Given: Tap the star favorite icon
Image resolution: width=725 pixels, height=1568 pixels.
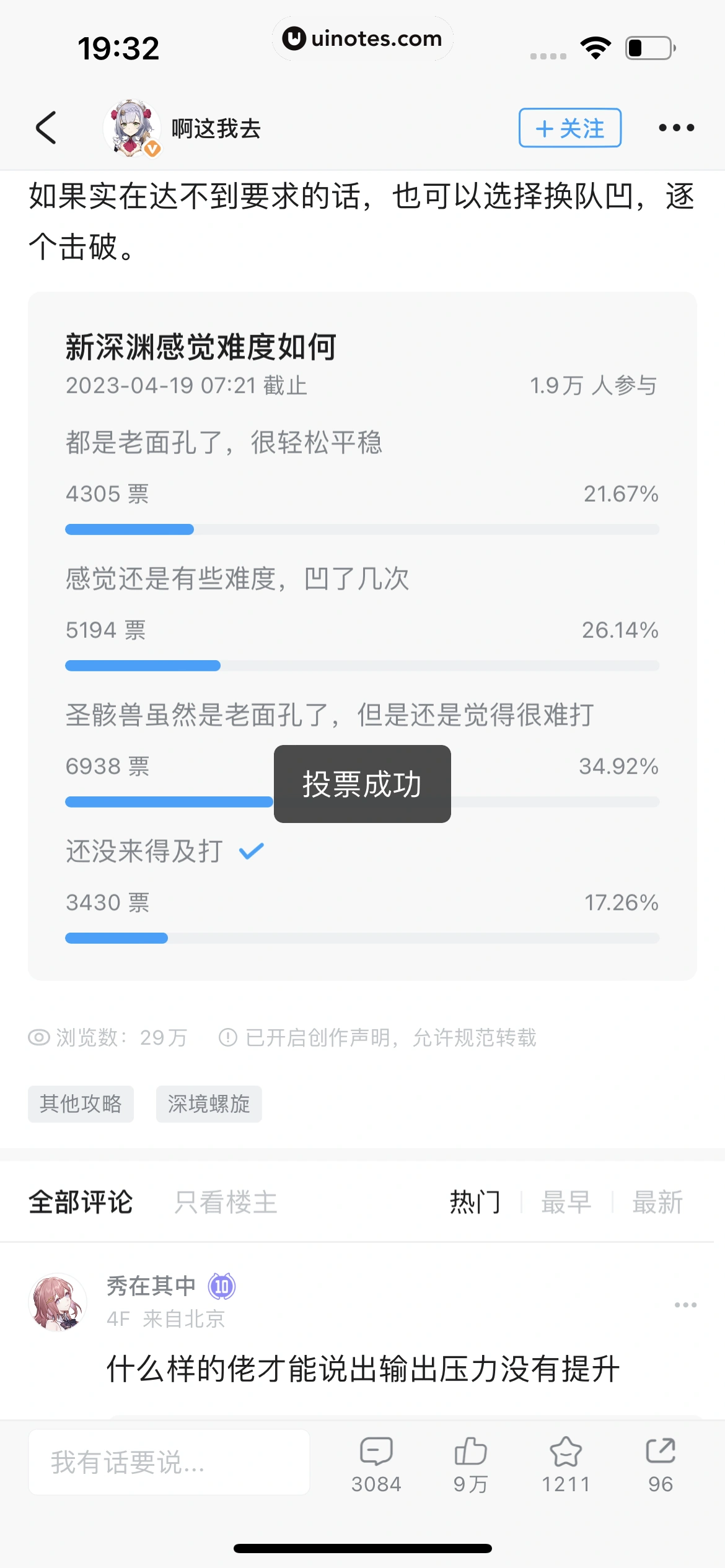Looking at the screenshot, I should (x=565, y=1451).
